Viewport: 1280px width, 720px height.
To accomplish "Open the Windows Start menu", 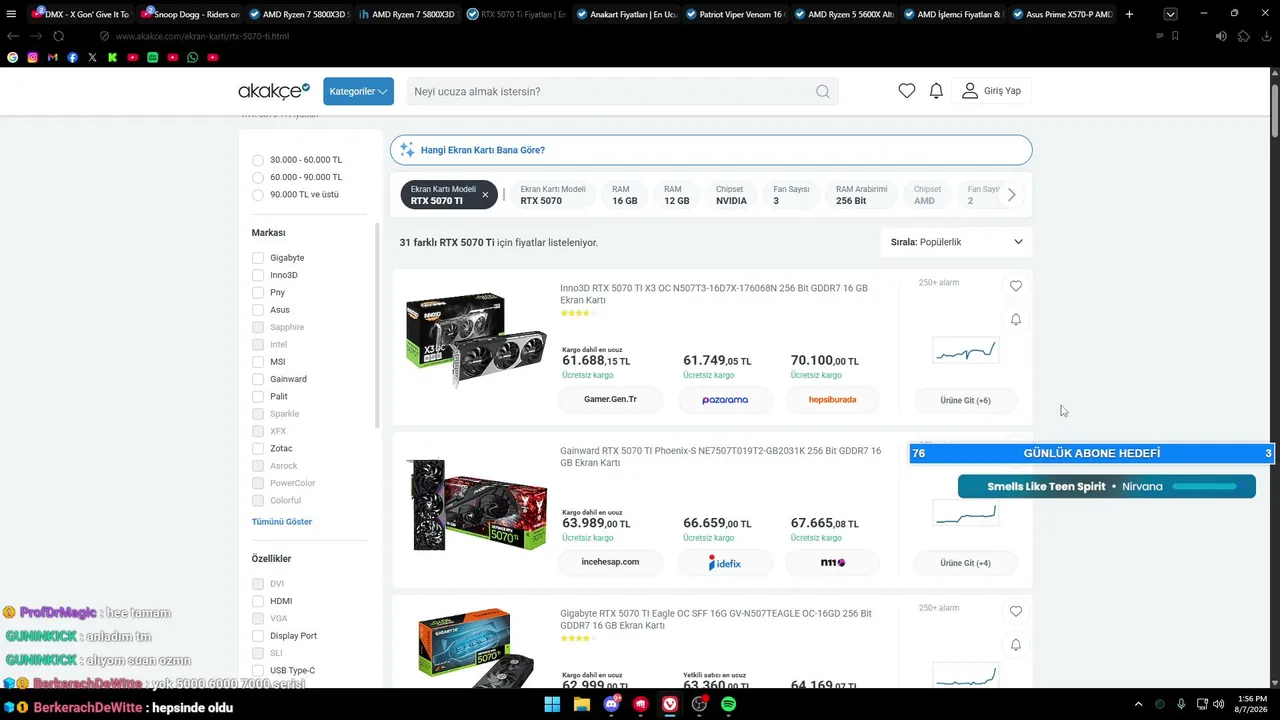I will point(552,704).
